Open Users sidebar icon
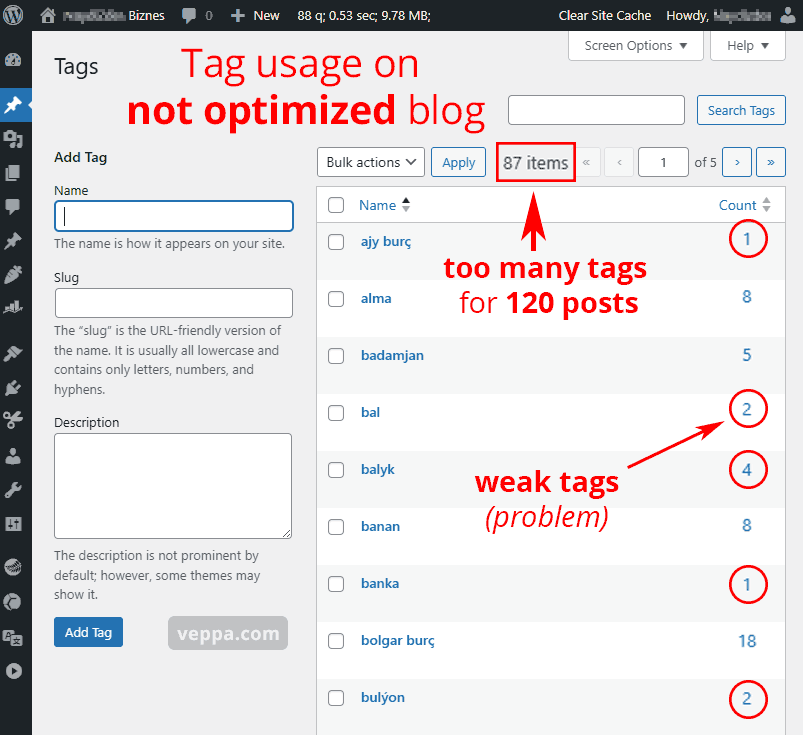803x735 pixels. click(x=13, y=455)
